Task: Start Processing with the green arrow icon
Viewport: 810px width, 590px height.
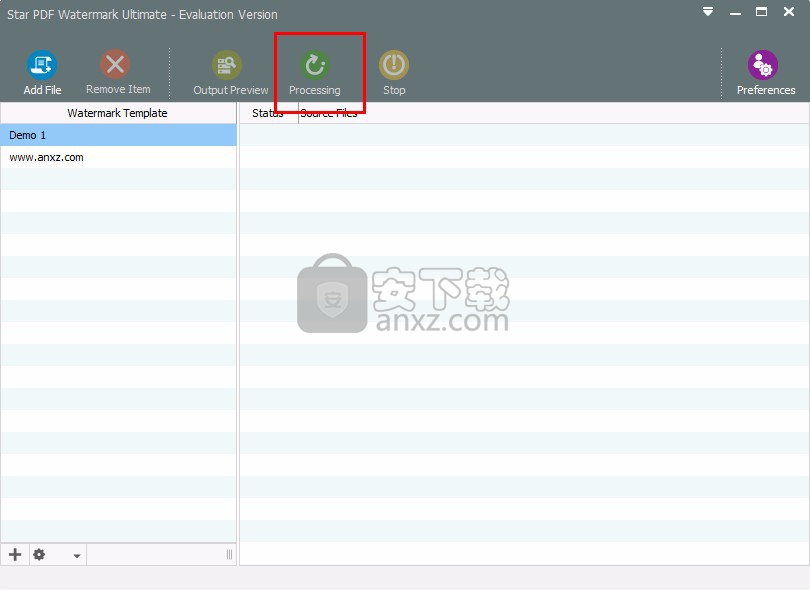Action: pos(315,65)
